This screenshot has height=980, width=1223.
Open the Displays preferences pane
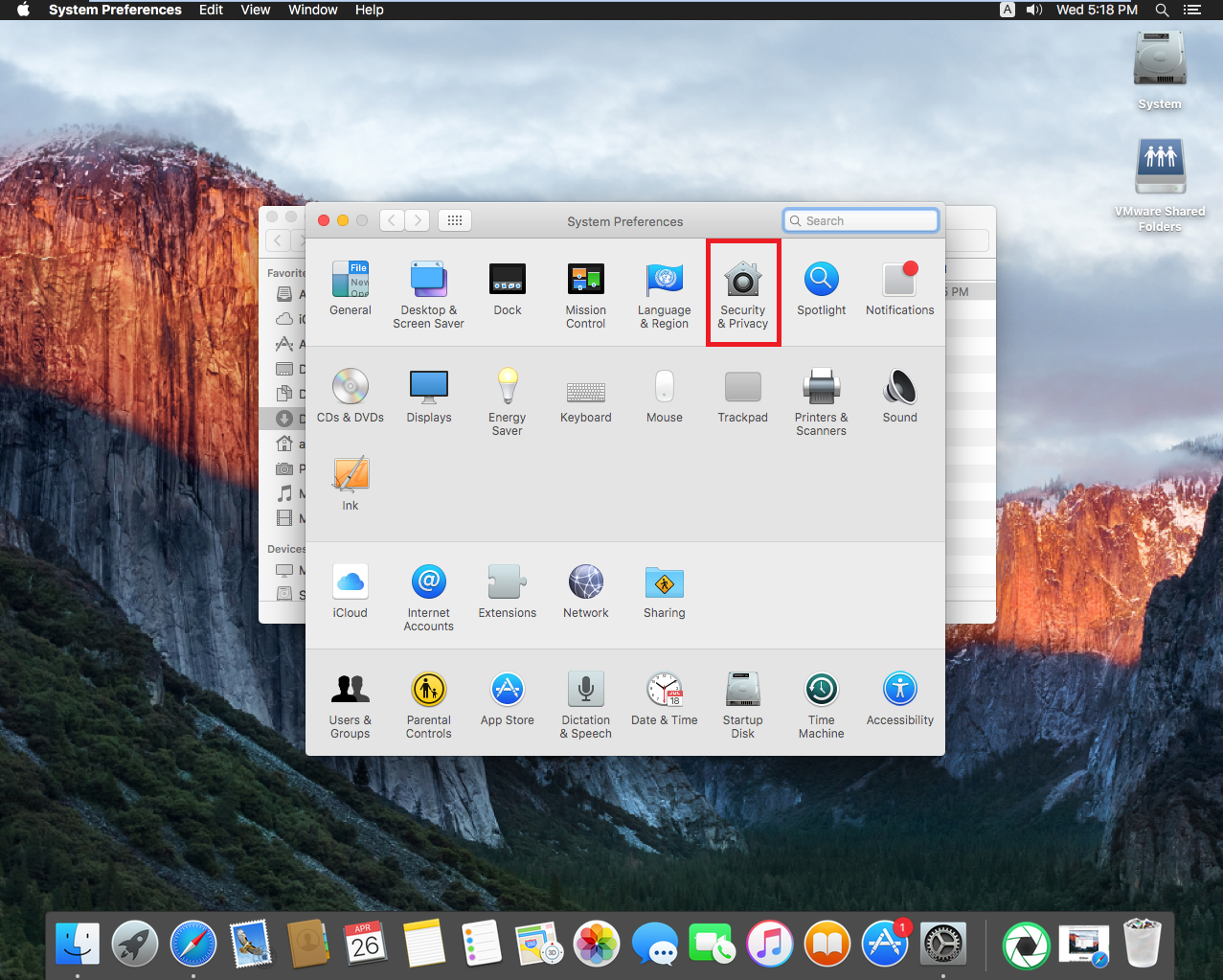point(429,396)
